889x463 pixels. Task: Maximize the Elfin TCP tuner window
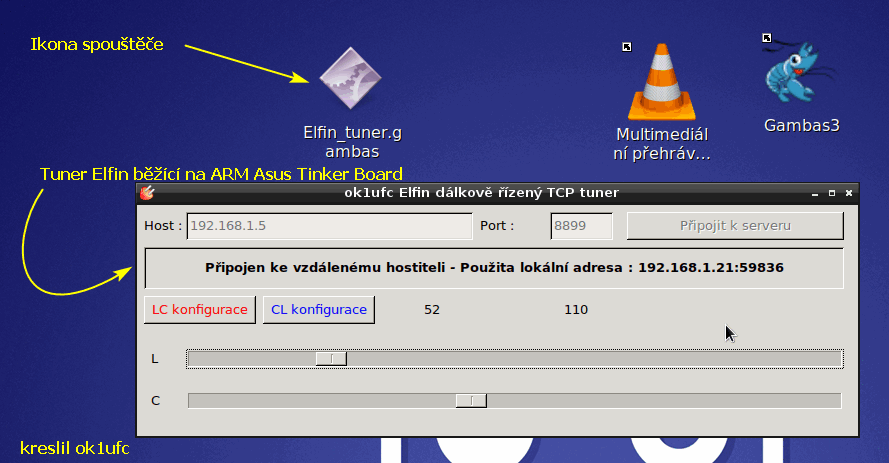click(831, 192)
